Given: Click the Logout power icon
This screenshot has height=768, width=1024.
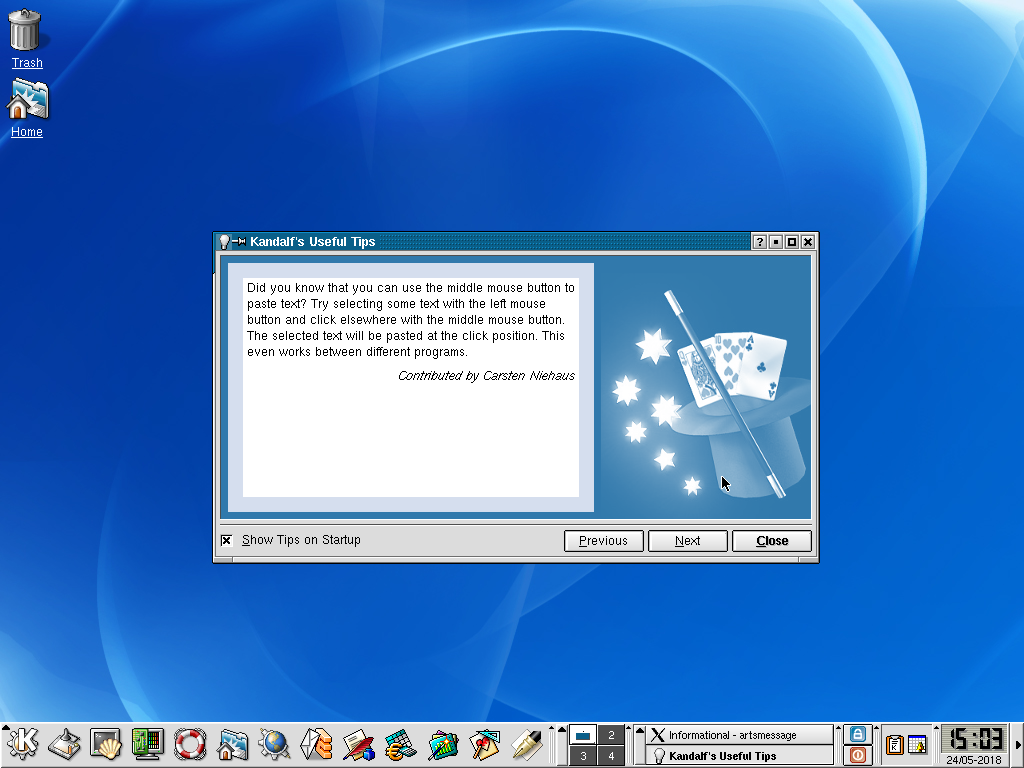Looking at the screenshot, I should point(857,756).
